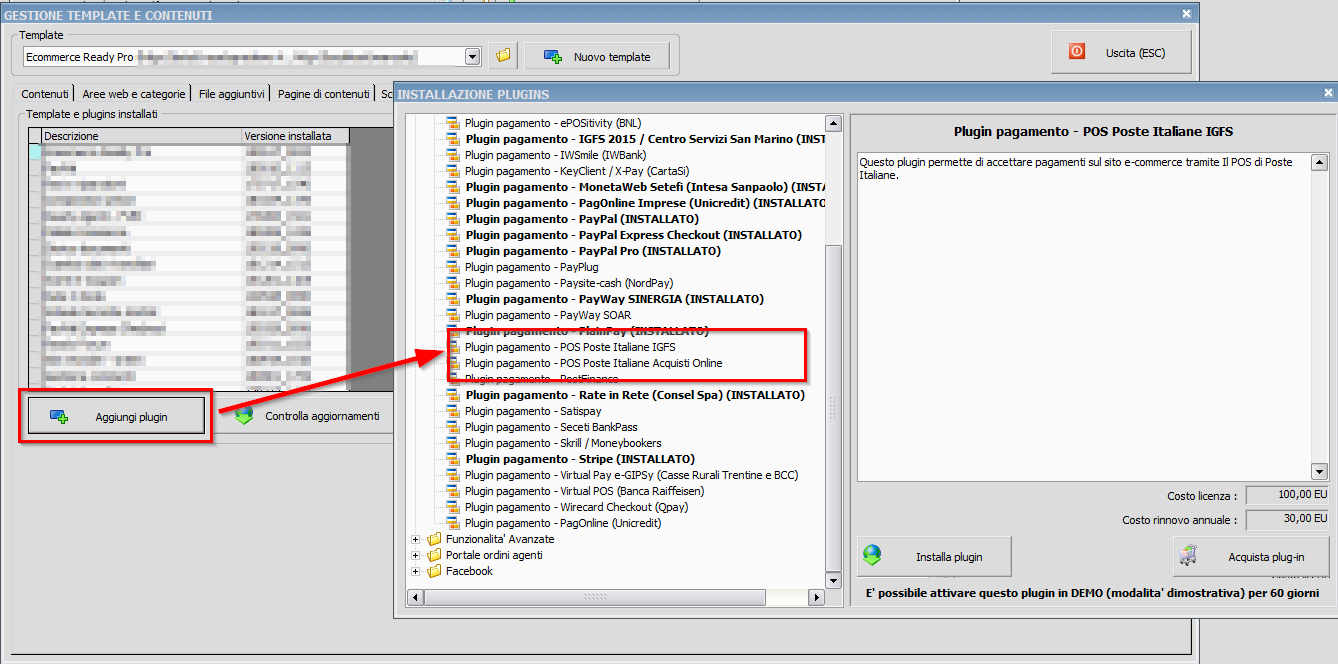Open the Template combo box dropdown arrow

coord(473,57)
